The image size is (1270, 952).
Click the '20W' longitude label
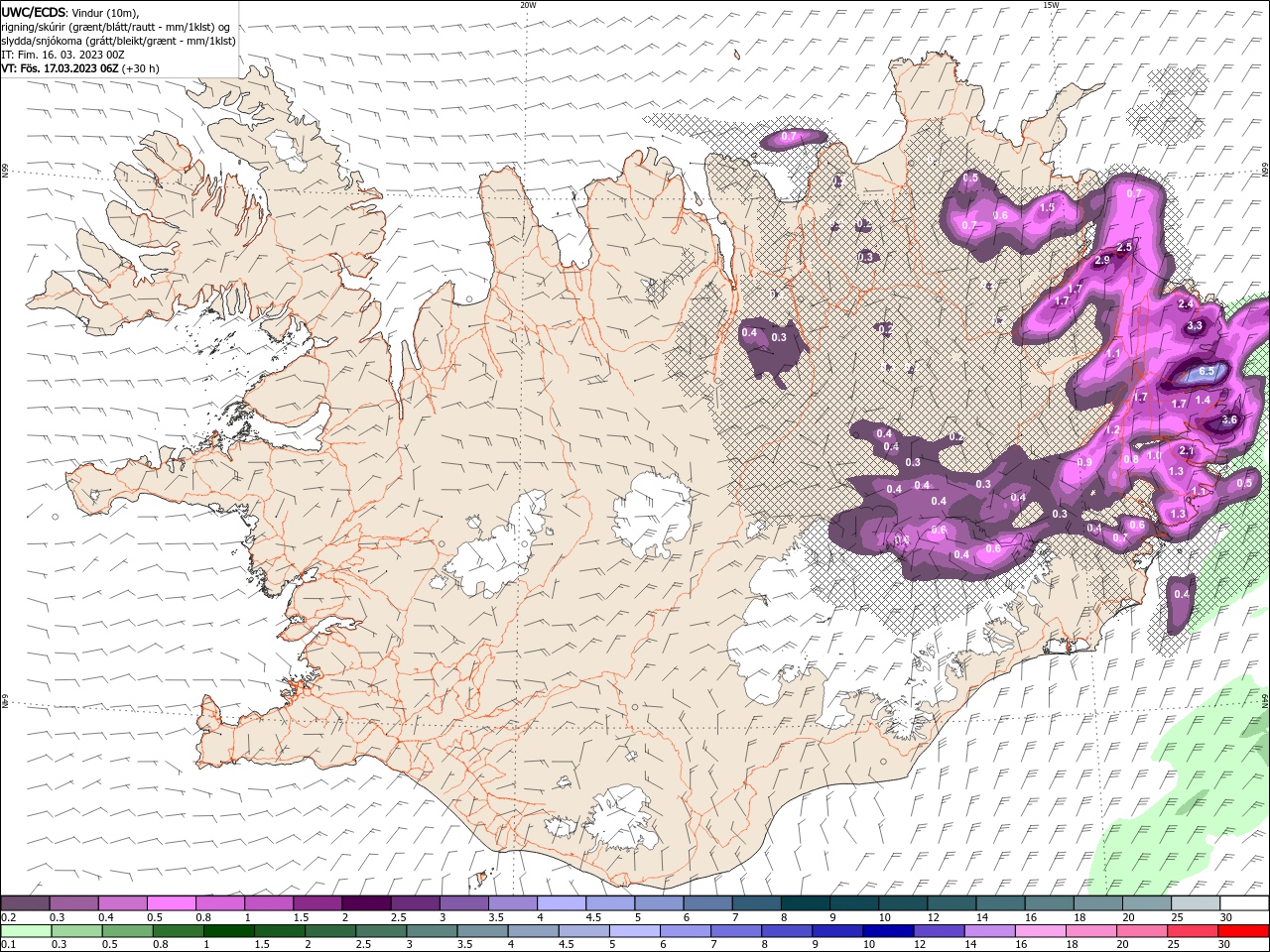(x=528, y=5)
